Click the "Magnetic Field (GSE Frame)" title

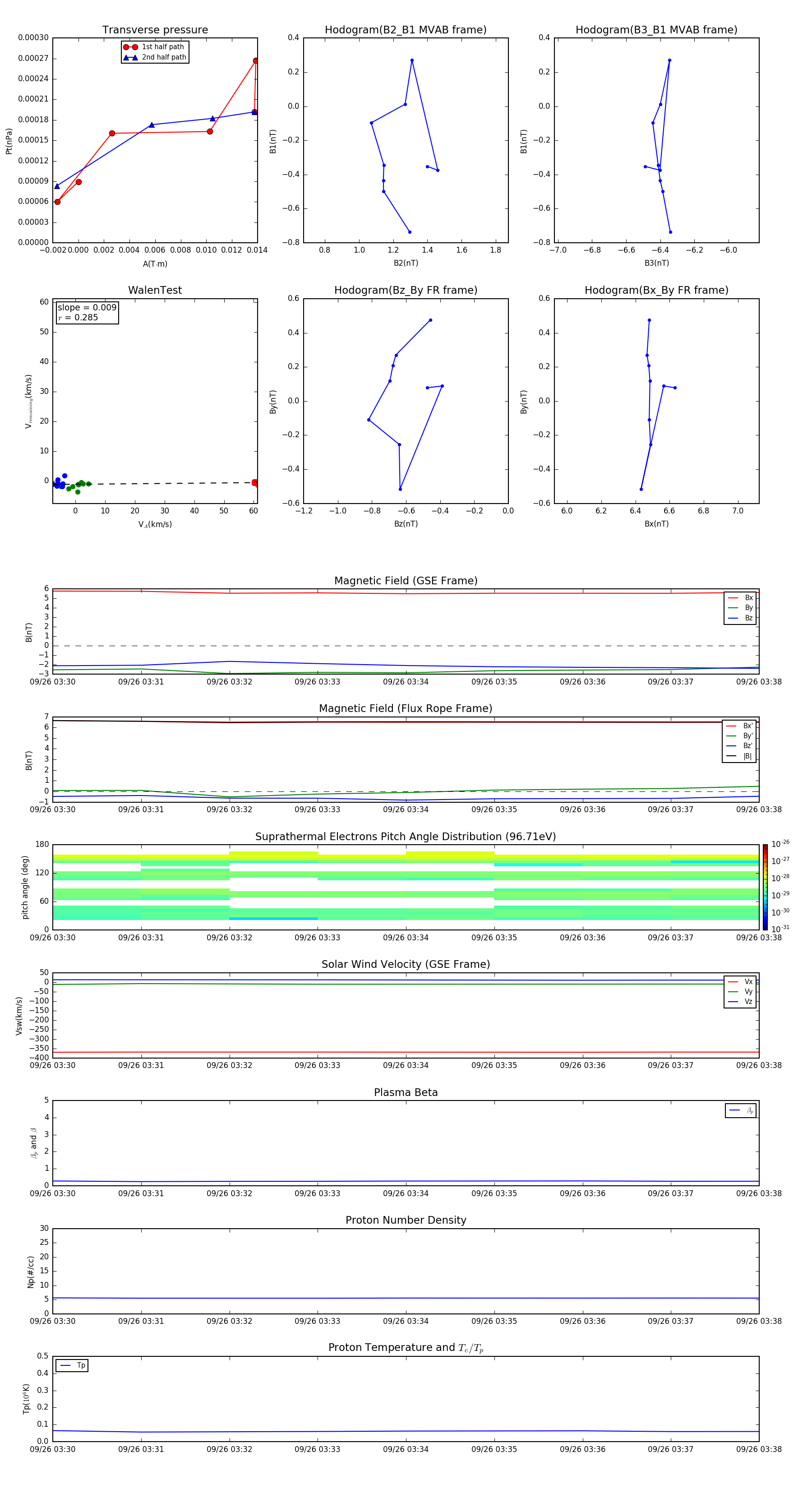(406, 581)
